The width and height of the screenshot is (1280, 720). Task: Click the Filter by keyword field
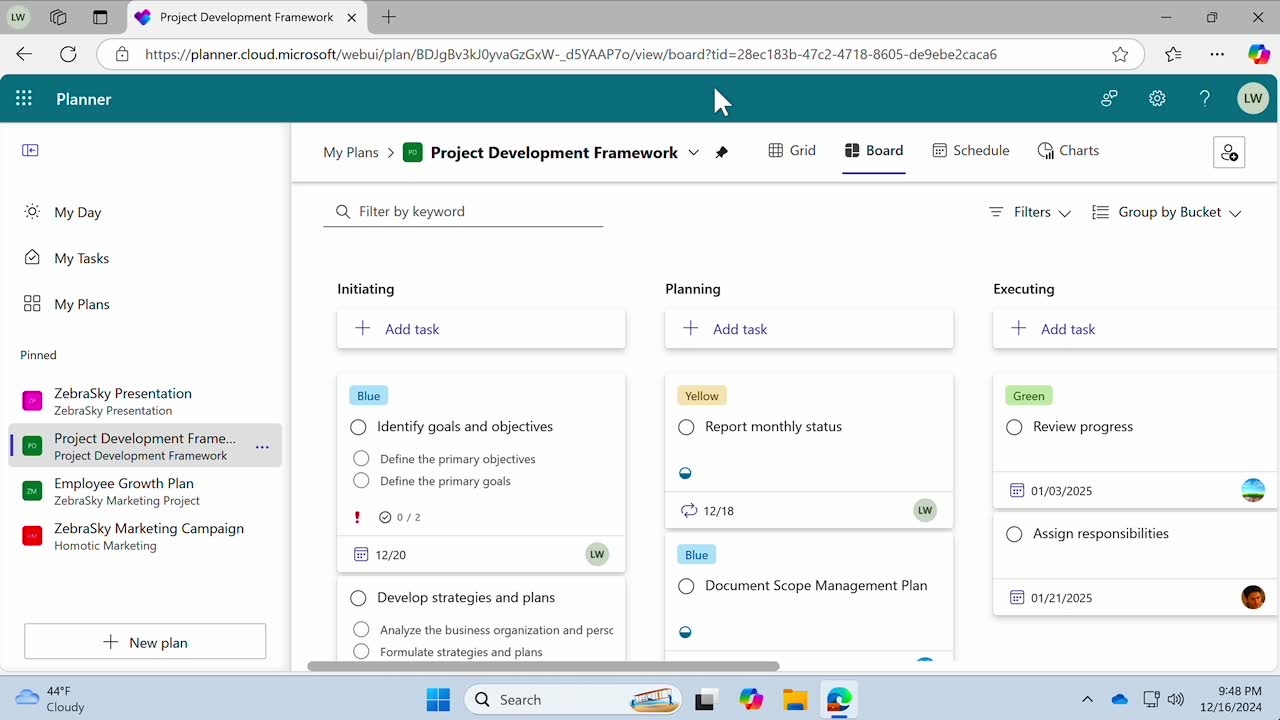[x=470, y=212]
